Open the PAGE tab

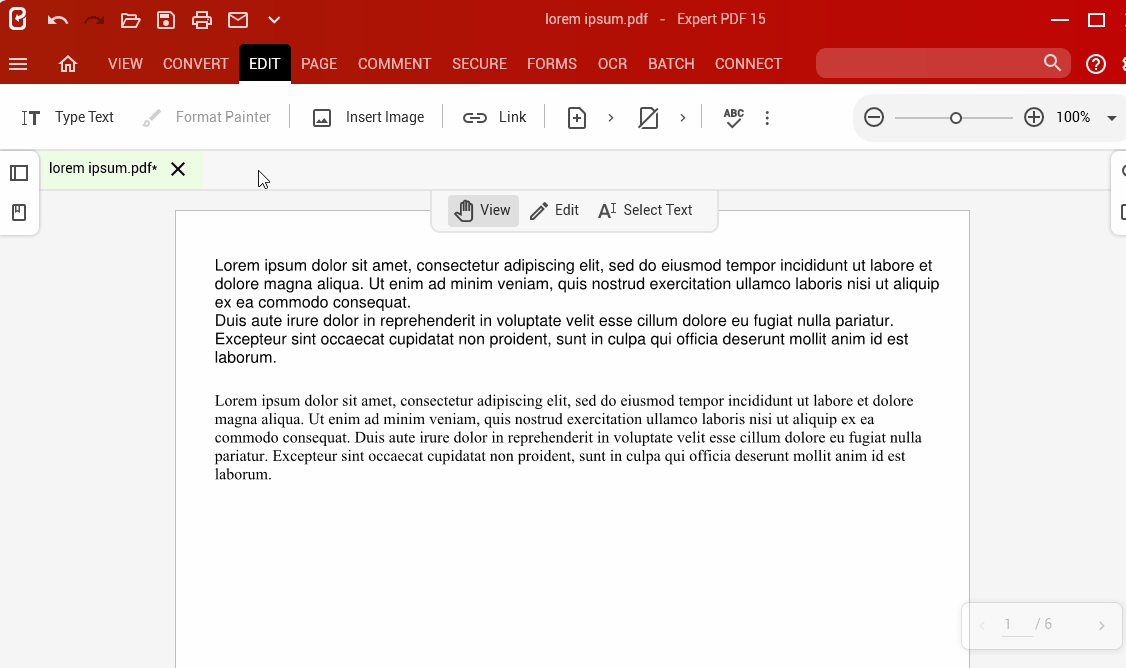(x=319, y=64)
